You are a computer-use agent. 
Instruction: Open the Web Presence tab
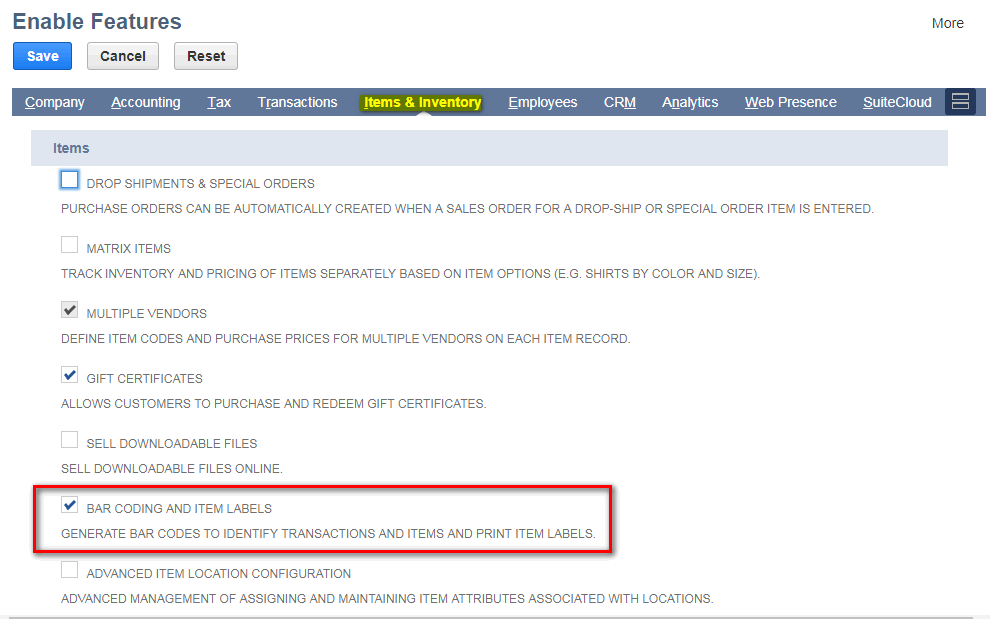(790, 101)
